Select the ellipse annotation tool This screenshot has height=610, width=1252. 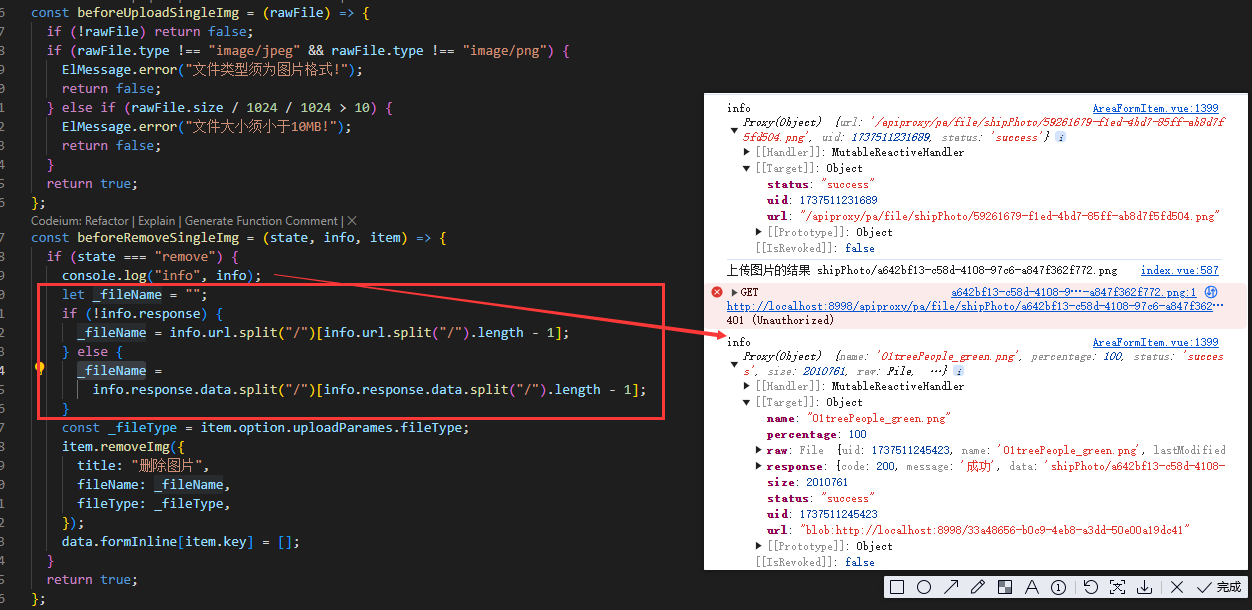point(924,587)
